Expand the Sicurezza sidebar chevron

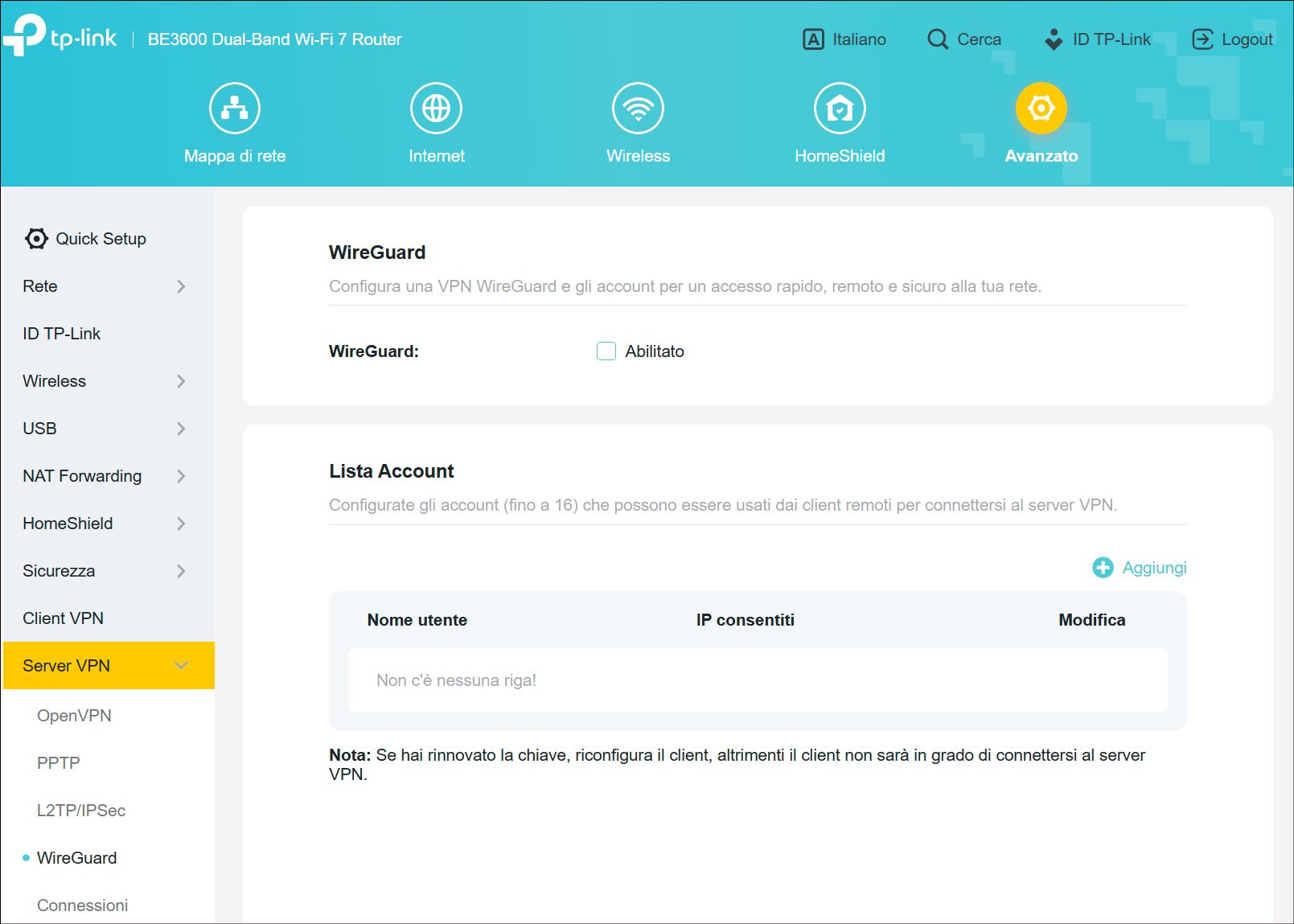181,571
